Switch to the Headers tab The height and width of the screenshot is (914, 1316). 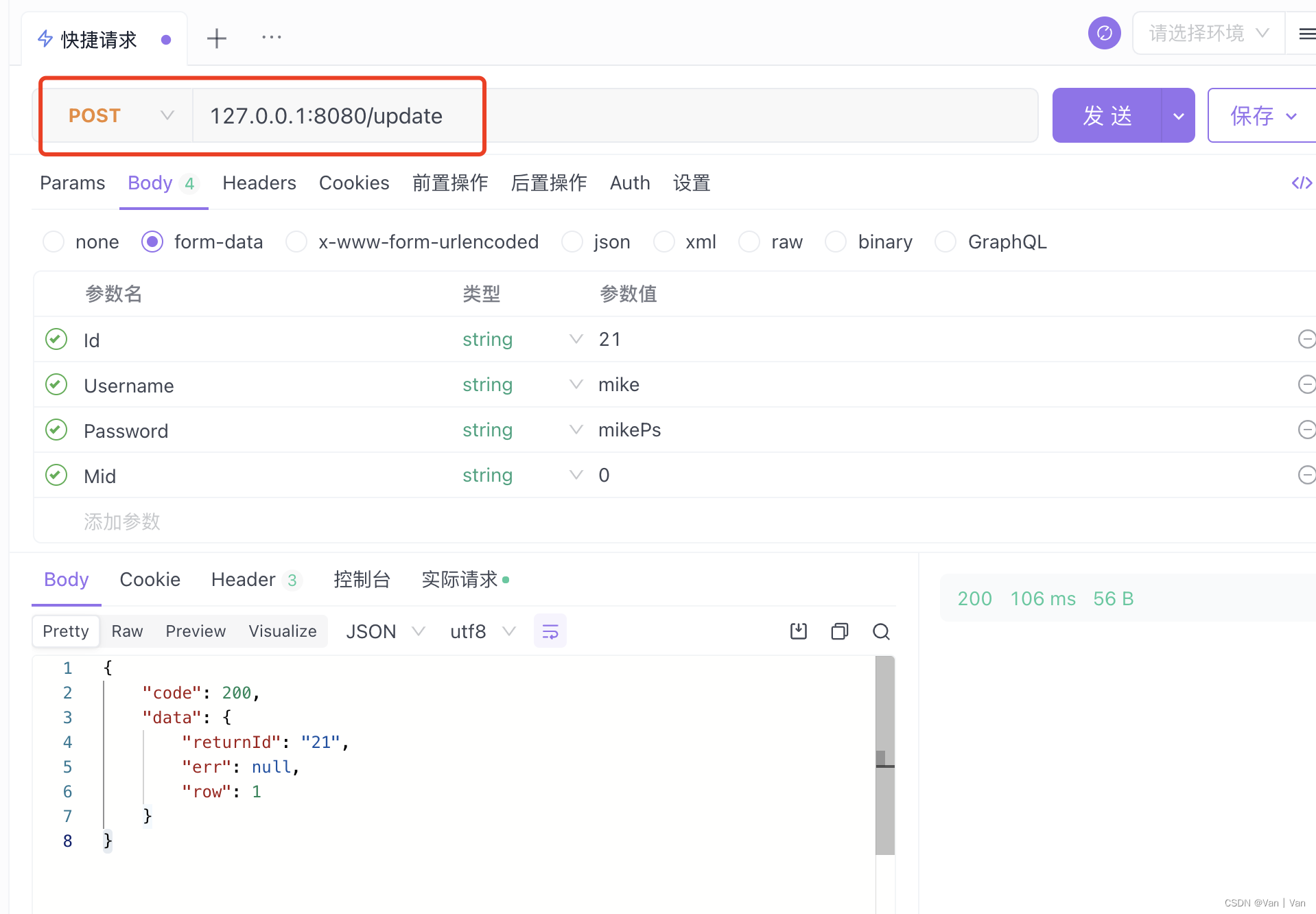(259, 183)
